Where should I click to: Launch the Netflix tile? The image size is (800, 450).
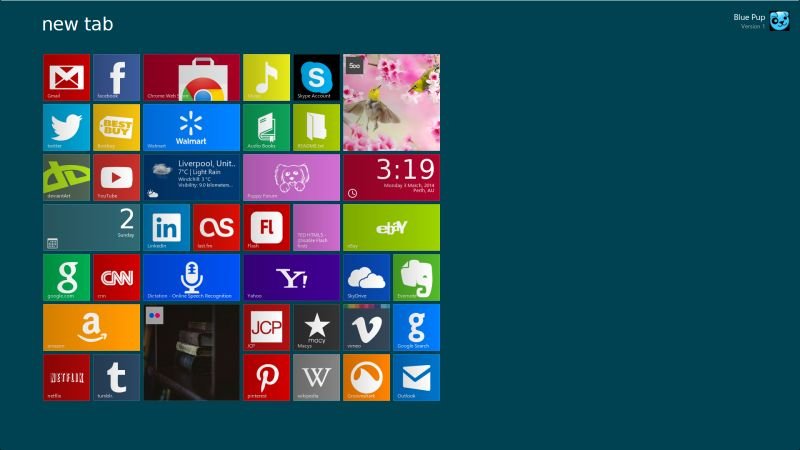pyautogui.click(x=66, y=378)
